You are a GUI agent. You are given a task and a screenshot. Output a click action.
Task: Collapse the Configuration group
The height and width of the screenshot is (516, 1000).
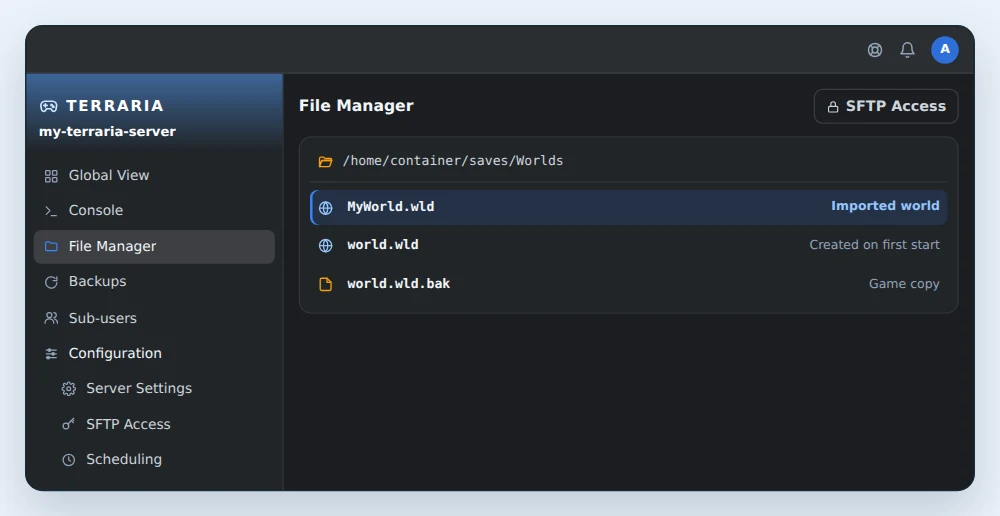pyautogui.click(x=154, y=353)
